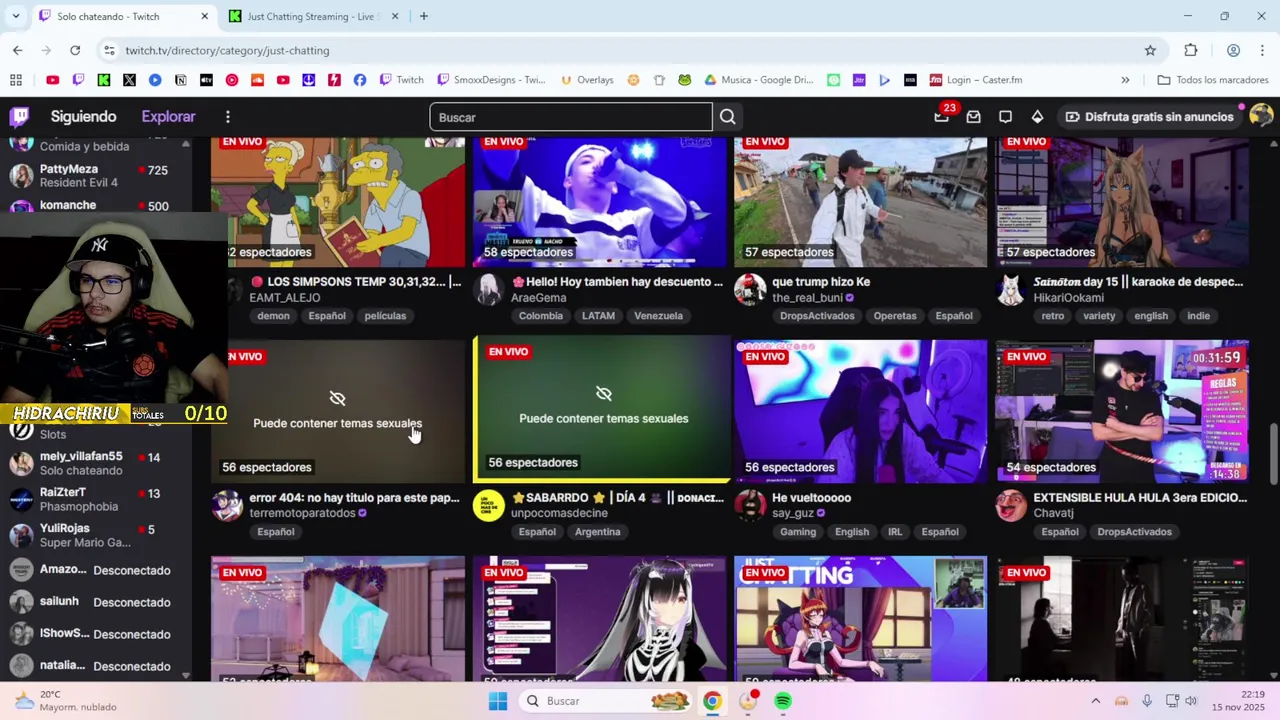
Task: Open the Twitch bookmark
Action: click(401, 80)
